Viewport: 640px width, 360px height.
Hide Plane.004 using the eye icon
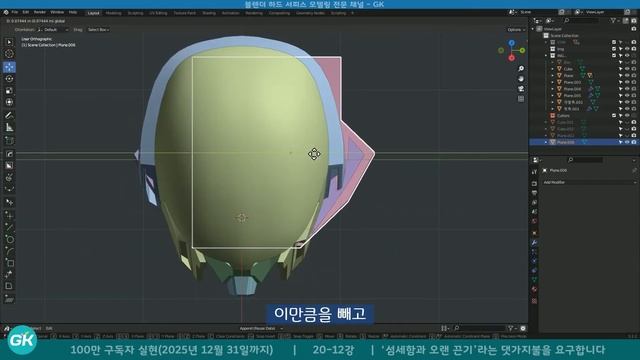tap(627, 89)
